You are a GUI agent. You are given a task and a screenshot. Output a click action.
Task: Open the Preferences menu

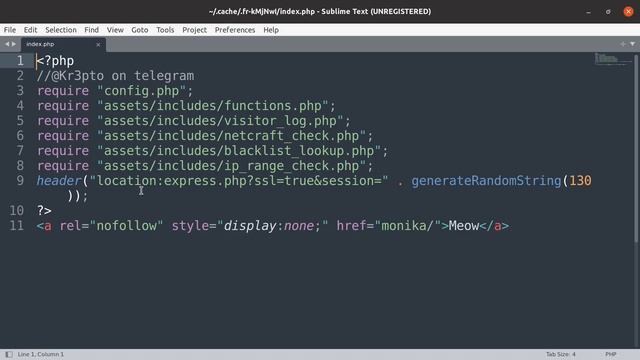[235, 30]
